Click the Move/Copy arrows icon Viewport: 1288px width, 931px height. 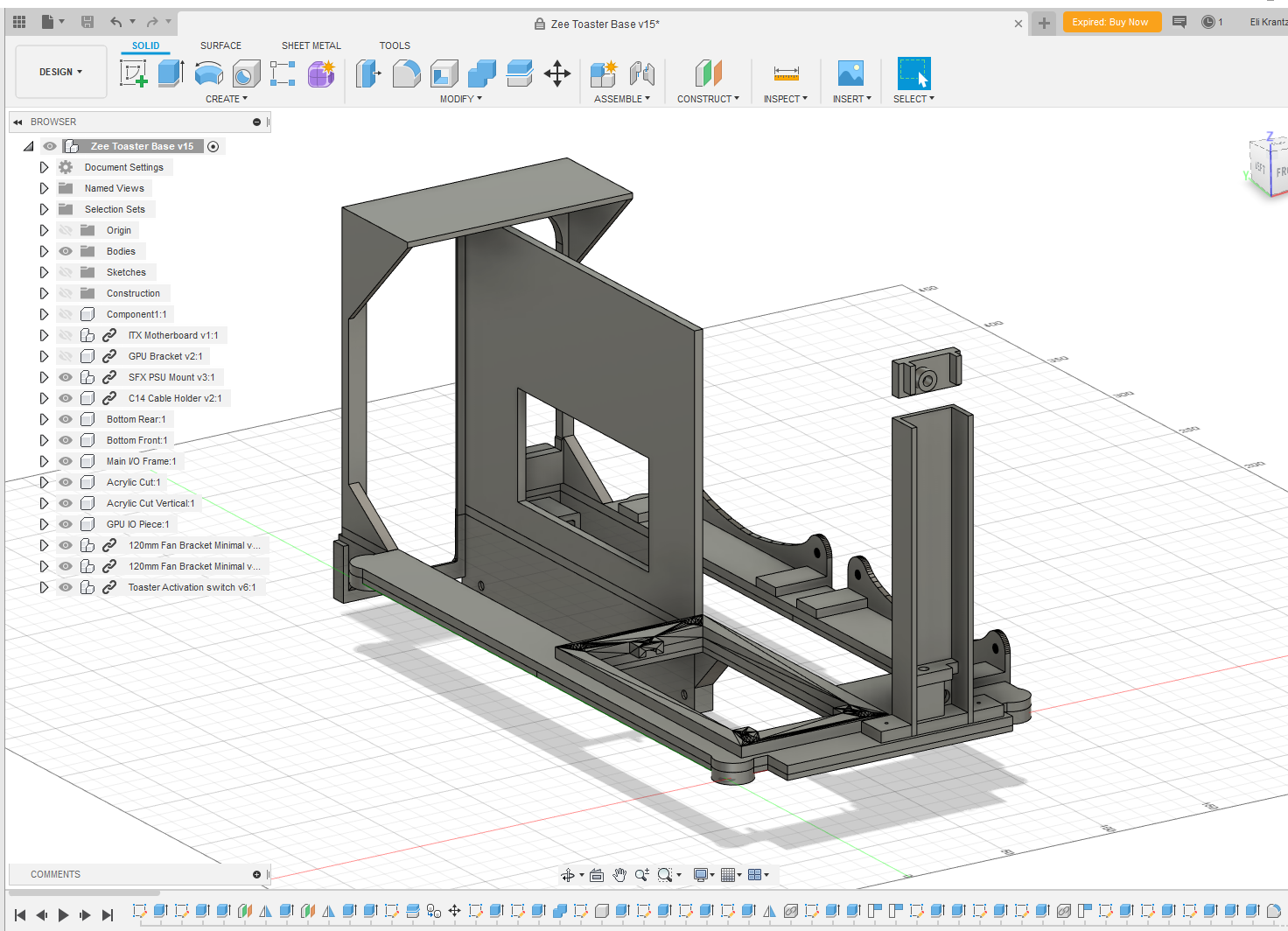(557, 73)
